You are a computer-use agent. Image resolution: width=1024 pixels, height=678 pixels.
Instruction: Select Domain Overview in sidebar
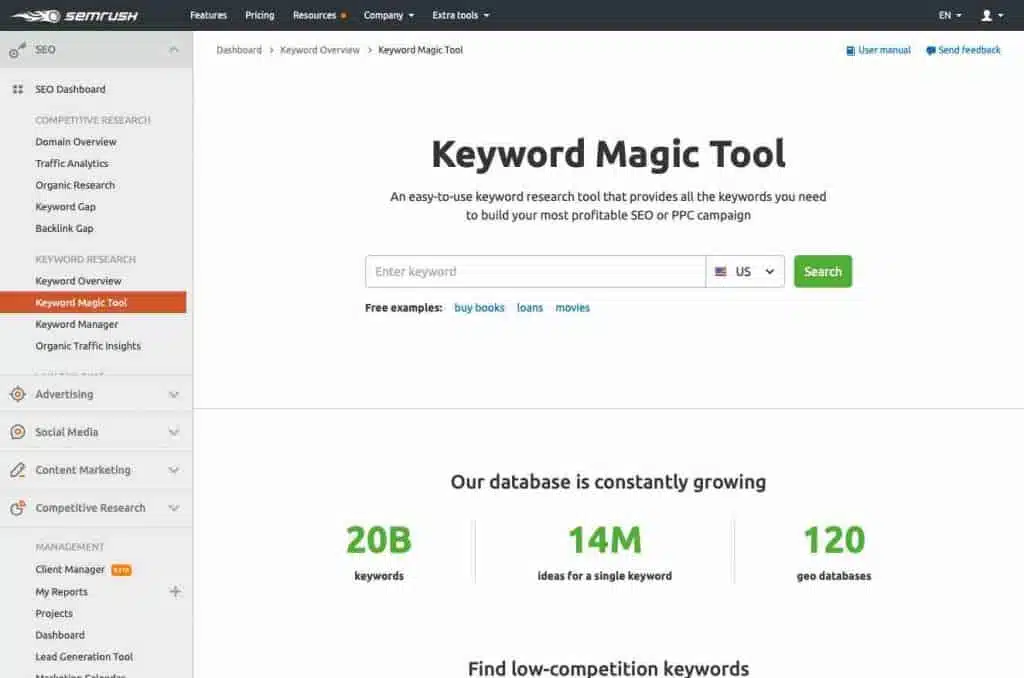[x=76, y=142]
